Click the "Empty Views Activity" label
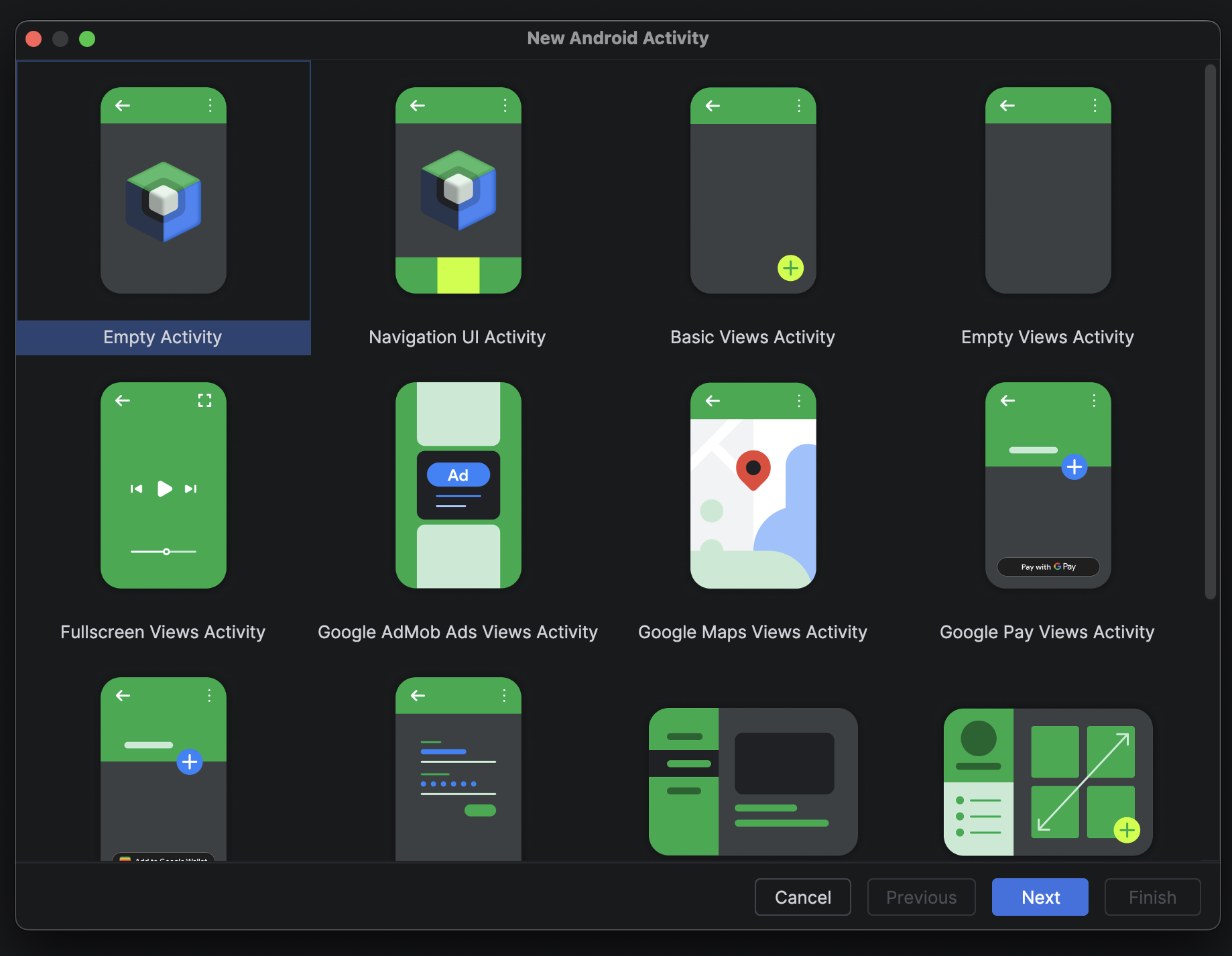 point(1048,337)
